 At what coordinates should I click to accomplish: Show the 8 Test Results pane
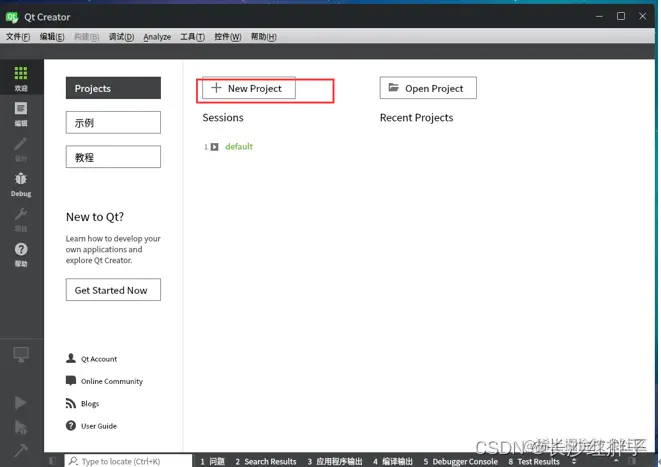(x=534, y=462)
